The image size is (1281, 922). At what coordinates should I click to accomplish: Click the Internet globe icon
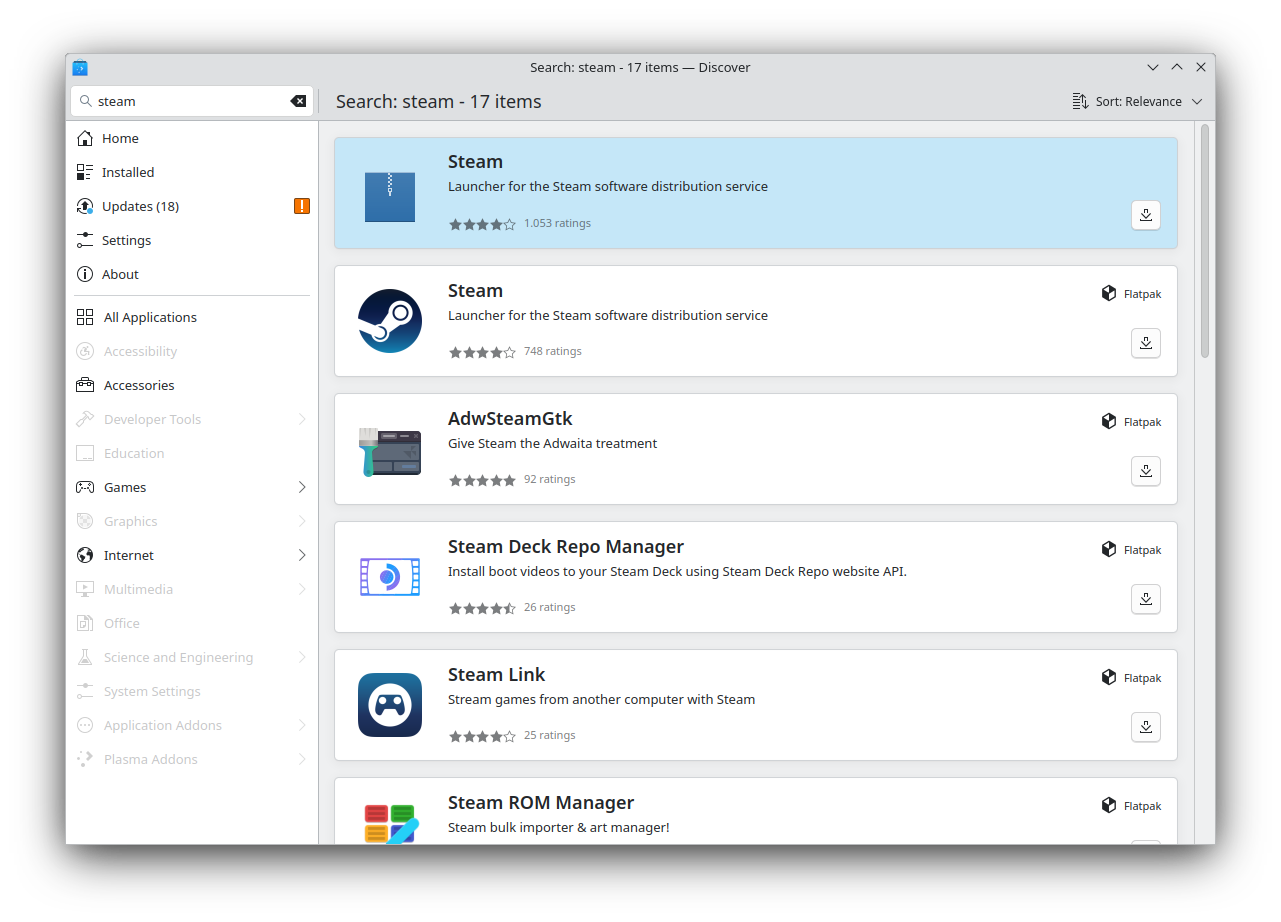click(85, 555)
